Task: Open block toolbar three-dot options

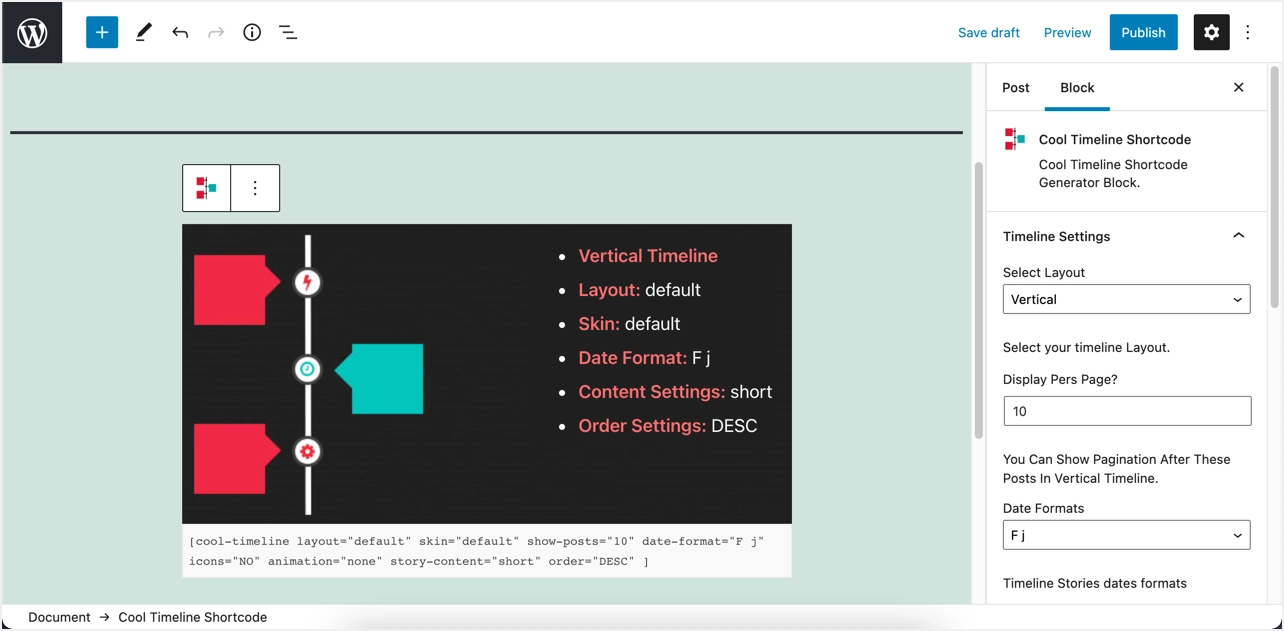Action: pos(255,188)
